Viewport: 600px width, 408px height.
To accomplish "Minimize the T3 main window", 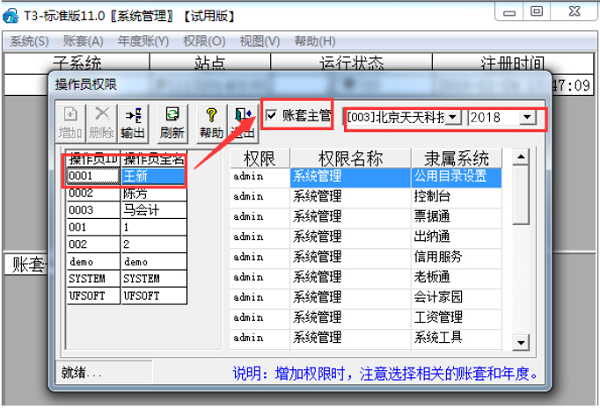I will coord(509,12).
